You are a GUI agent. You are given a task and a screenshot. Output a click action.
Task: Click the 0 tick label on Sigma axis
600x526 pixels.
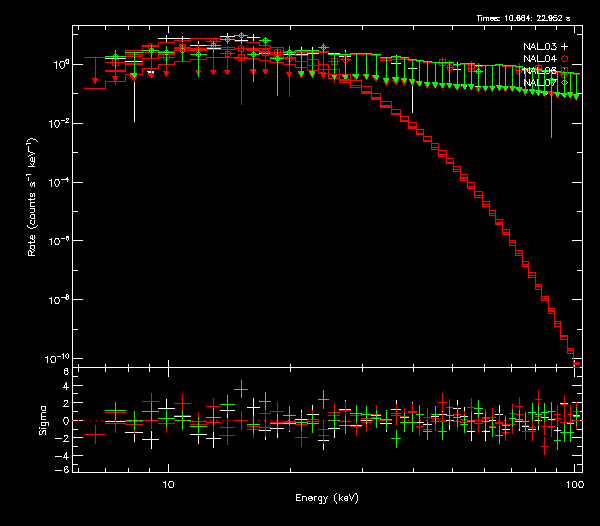pos(66,421)
